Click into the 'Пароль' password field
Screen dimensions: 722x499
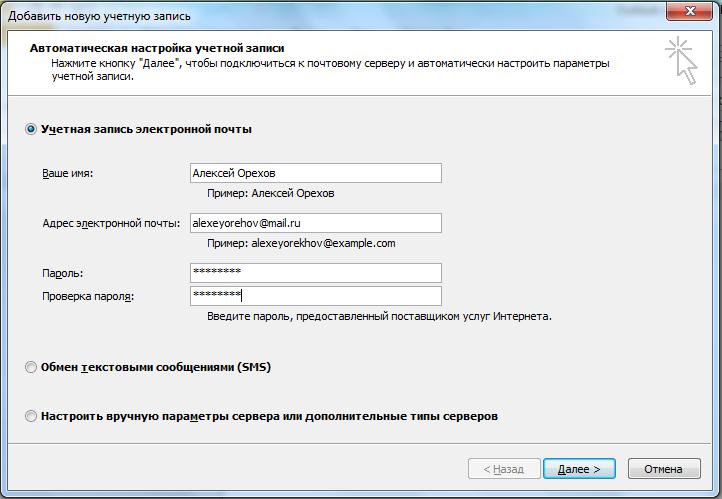[315, 272]
